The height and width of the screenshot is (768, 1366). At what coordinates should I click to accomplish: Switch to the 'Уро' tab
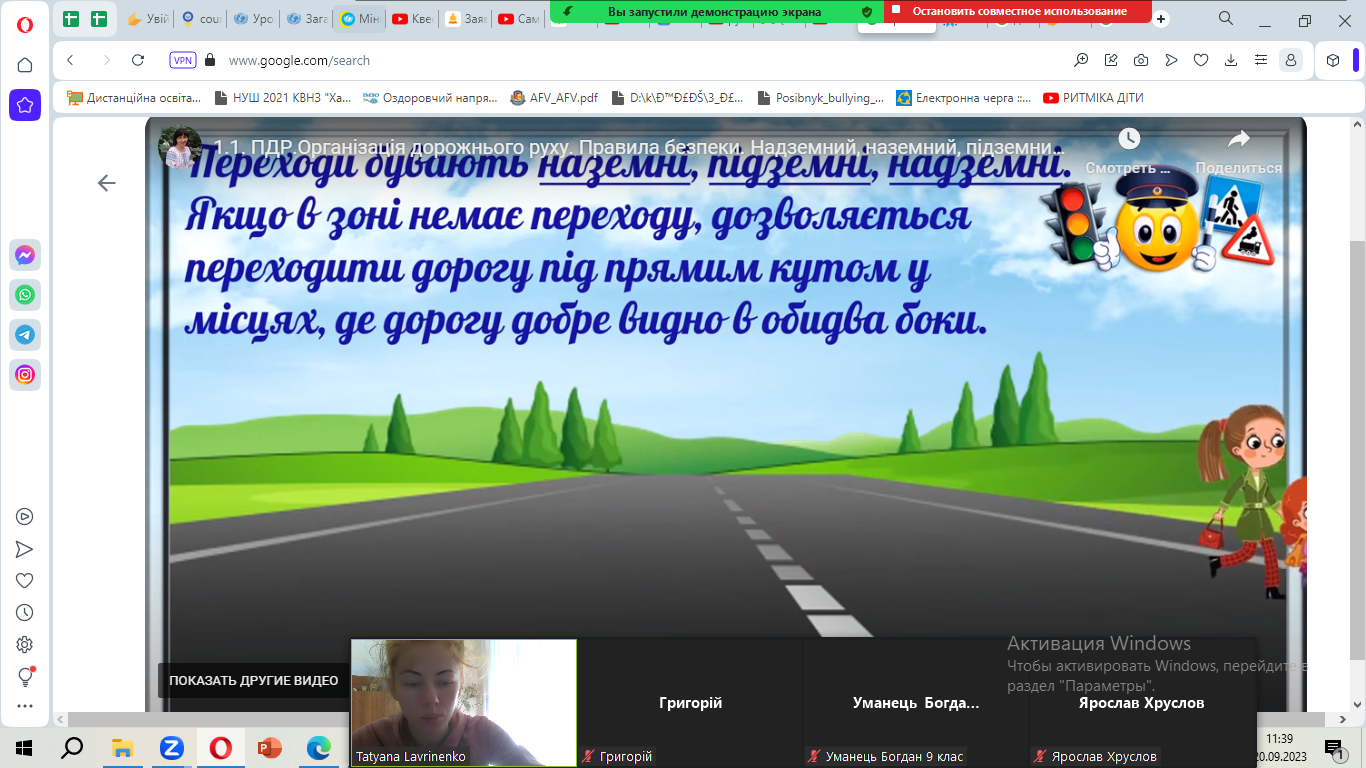point(252,19)
